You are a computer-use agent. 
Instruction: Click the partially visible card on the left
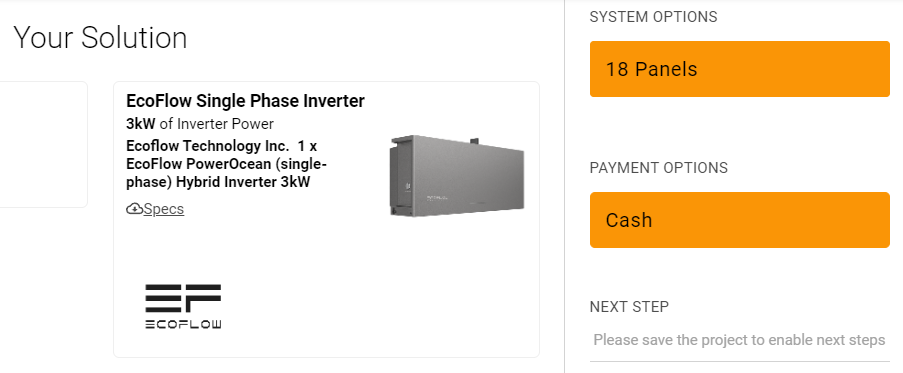(44, 144)
